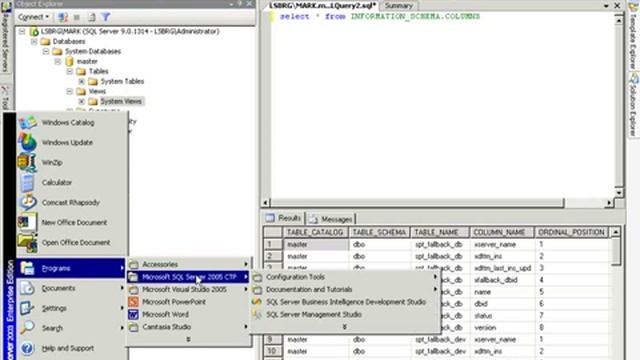Collapse the Databases folder node
Image resolution: width=640 pixels, height=360 pixels.
pos(34,42)
